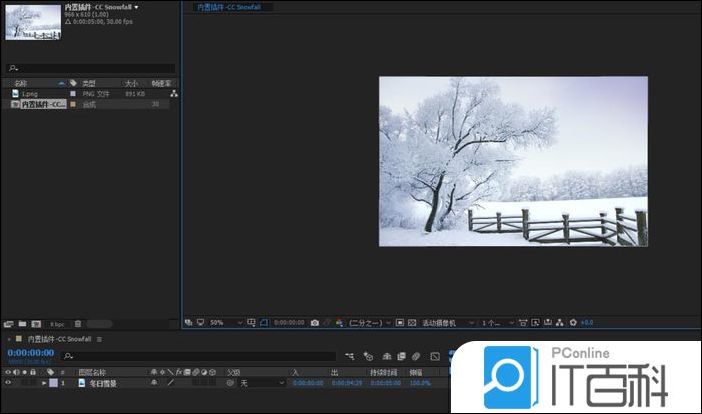Screen dimensions: 702x414
Task: Click the 图层名称 column header in timeline
Action: (x=92, y=372)
